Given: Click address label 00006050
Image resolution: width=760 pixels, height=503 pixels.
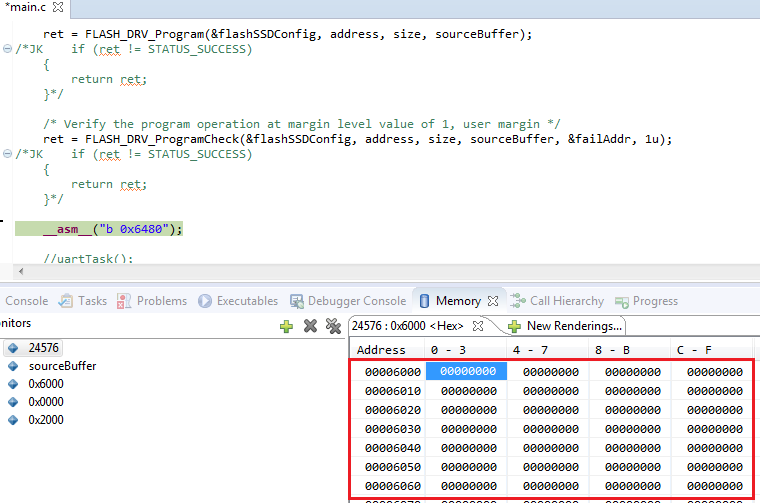Looking at the screenshot, I should (x=393, y=467).
